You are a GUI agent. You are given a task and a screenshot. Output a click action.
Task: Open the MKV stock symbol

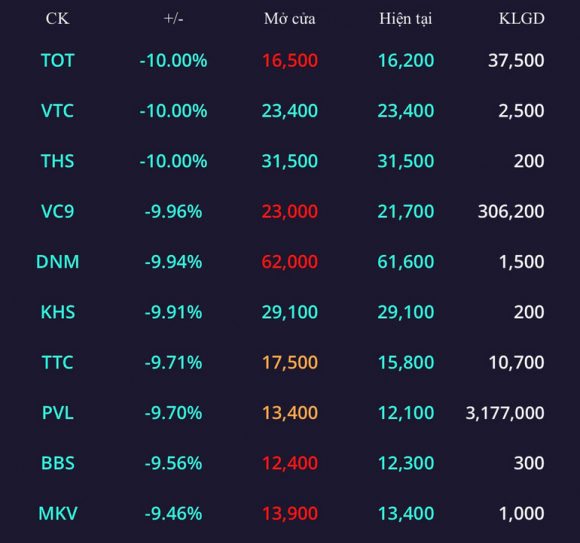pos(58,513)
